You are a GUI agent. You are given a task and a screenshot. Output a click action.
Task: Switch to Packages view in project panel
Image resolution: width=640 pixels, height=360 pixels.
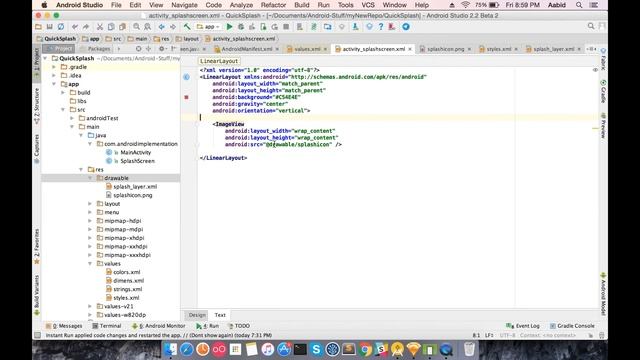coord(96,49)
